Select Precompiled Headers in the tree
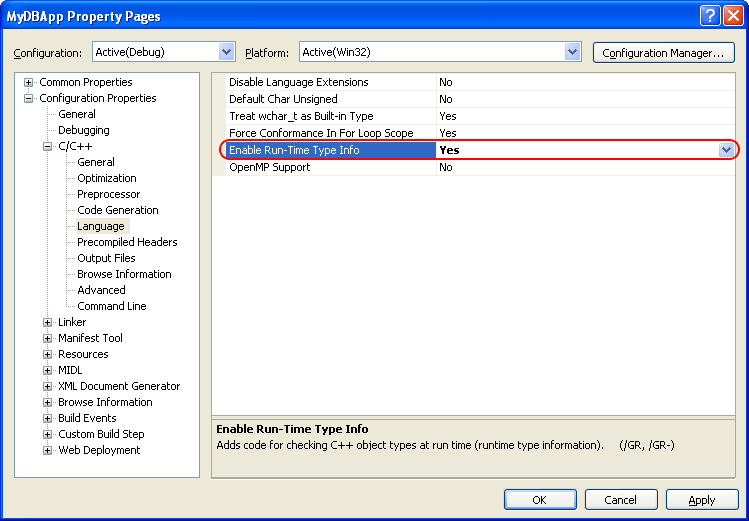This screenshot has width=749, height=521. pyautogui.click(x=127, y=242)
